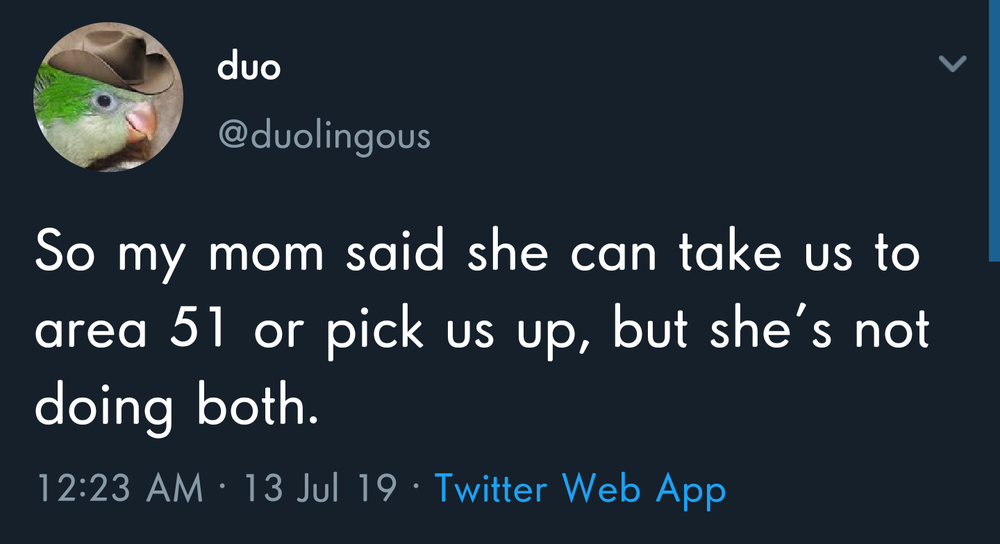The width and height of the screenshot is (1000, 544).
Task: Click the blue scrollbar strip at right edge
Action: (x=994, y=131)
